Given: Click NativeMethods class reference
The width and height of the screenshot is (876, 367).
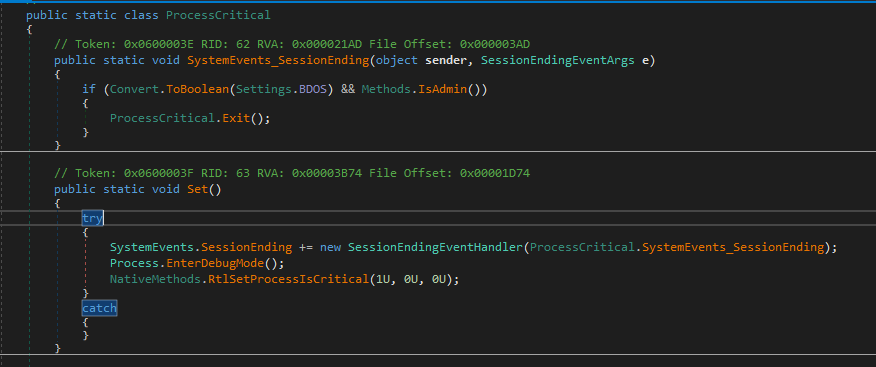Looking at the screenshot, I should tap(155, 279).
